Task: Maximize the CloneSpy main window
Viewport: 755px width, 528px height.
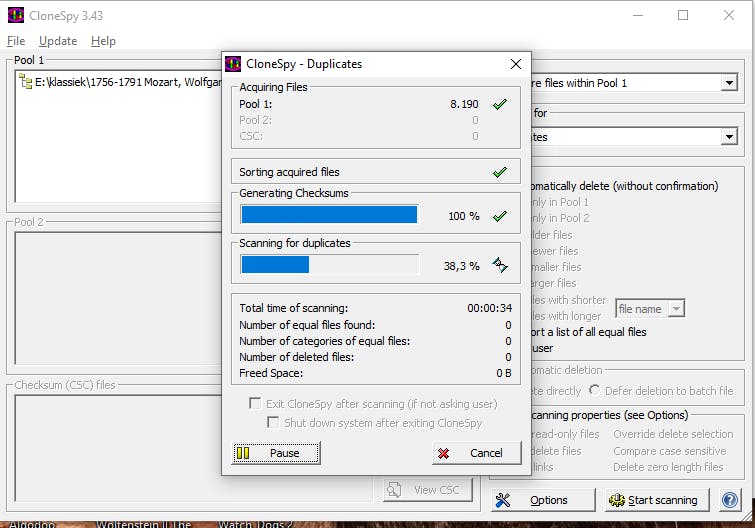Action: 683,15
